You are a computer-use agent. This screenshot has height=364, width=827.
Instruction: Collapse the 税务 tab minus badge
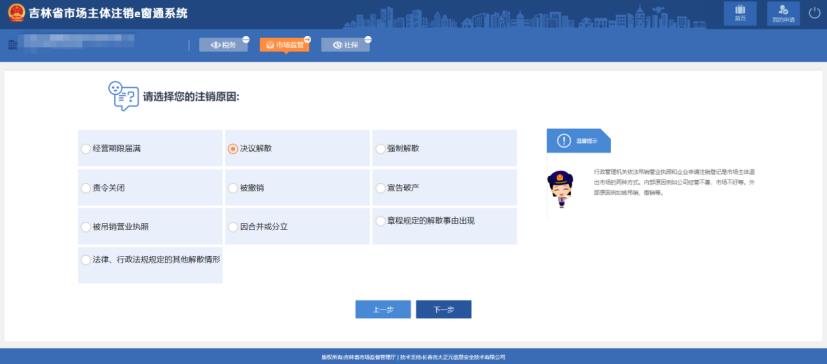(x=246, y=40)
